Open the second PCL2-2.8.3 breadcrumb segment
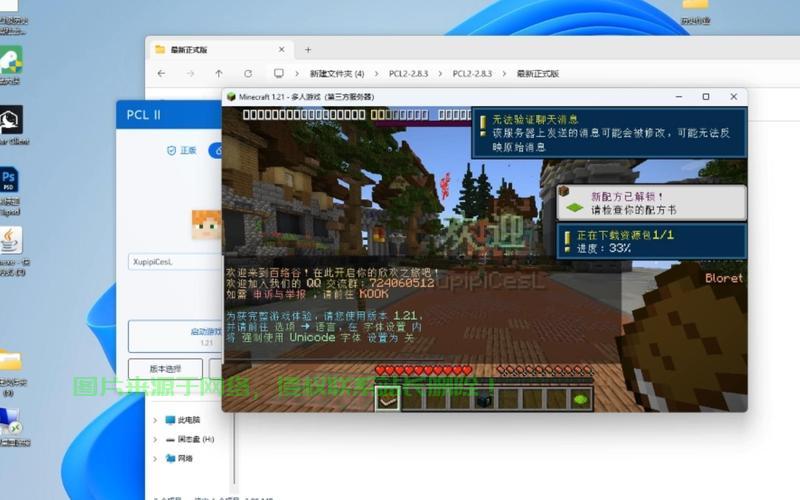 472,73
